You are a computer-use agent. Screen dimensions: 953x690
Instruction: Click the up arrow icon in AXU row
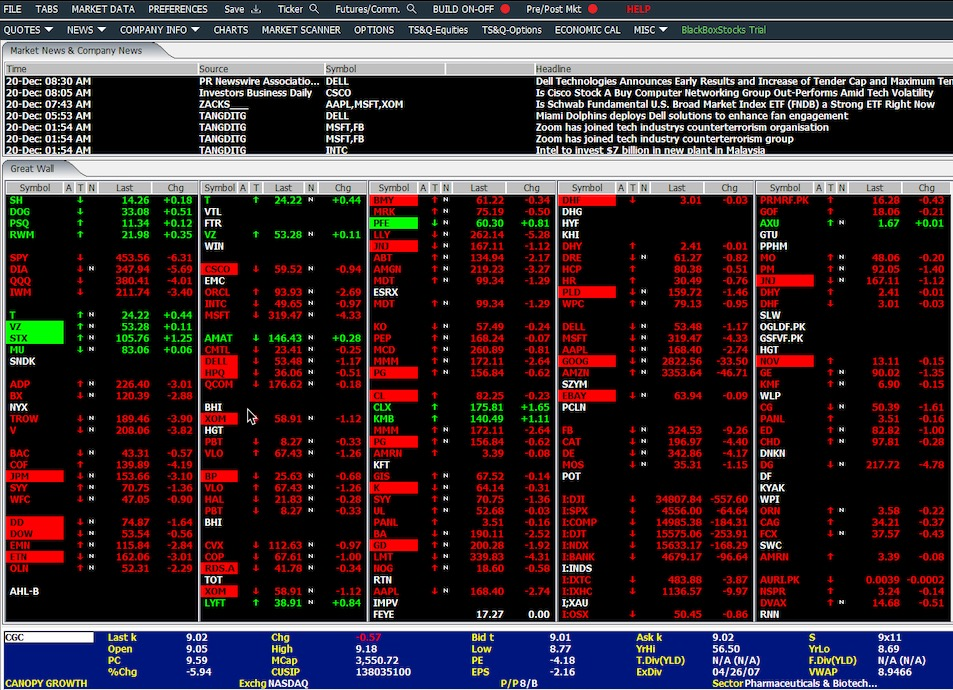830,223
